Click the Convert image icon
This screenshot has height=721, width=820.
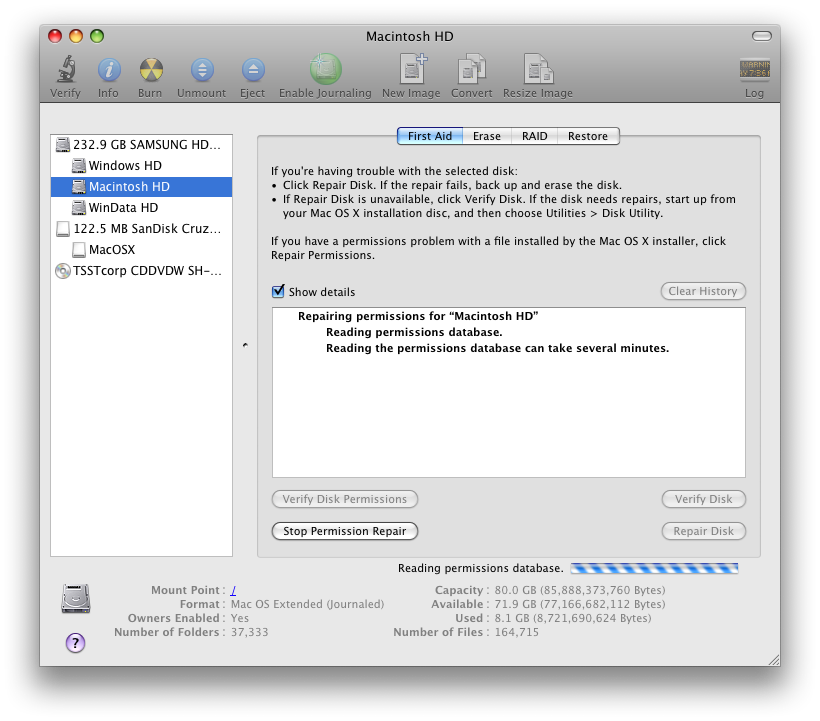tap(471, 70)
